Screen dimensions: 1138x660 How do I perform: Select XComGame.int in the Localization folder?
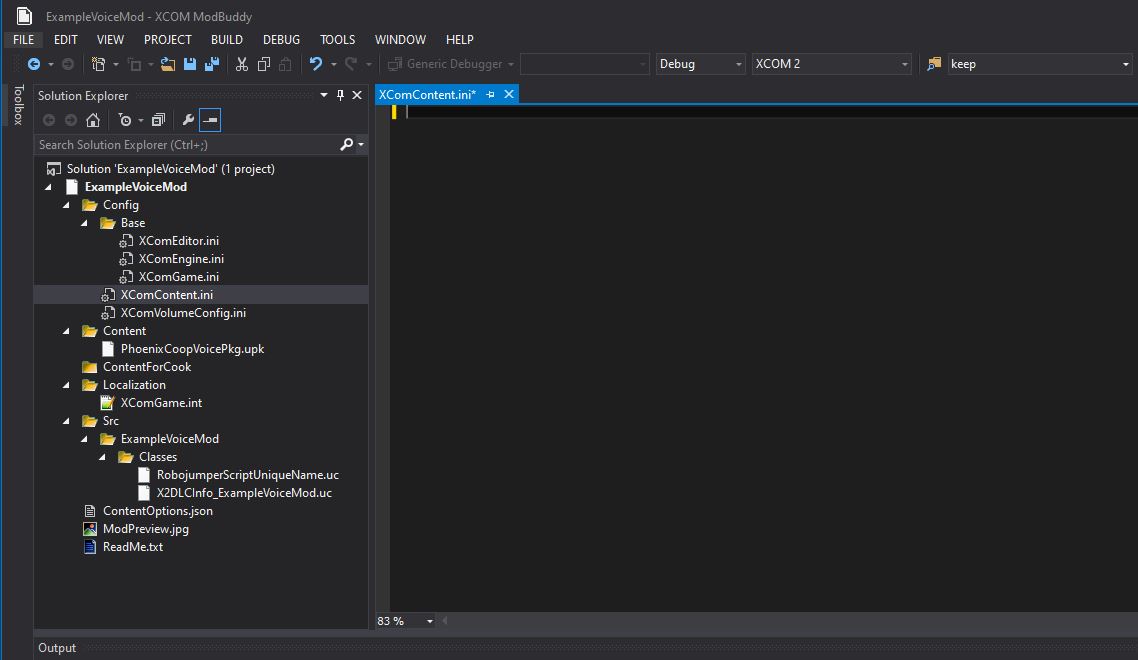tap(161, 402)
